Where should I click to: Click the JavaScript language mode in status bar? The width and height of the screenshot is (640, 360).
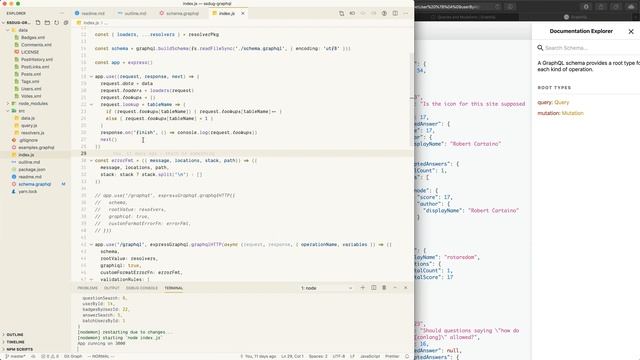point(370,356)
